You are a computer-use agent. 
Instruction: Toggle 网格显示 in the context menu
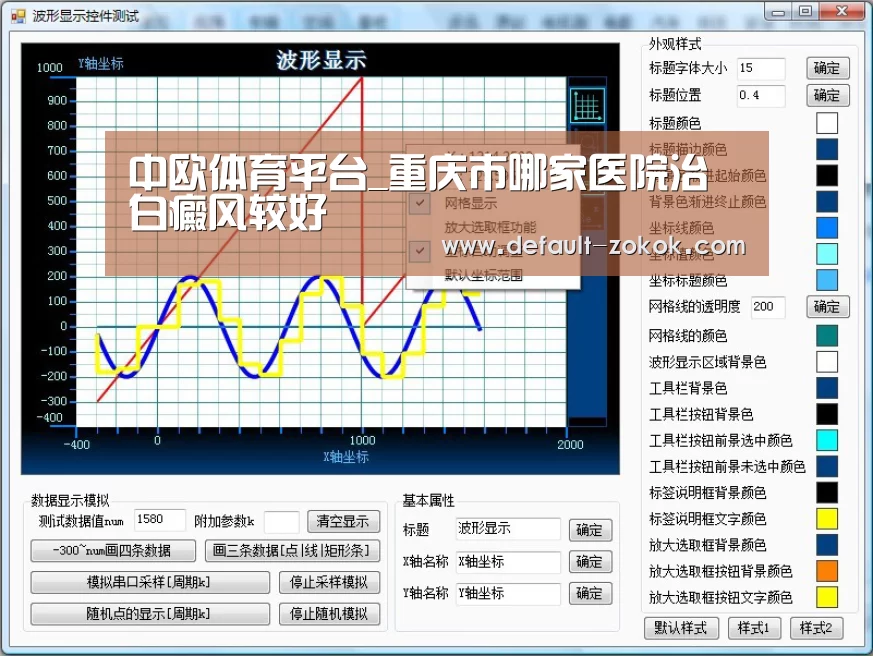(470, 203)
